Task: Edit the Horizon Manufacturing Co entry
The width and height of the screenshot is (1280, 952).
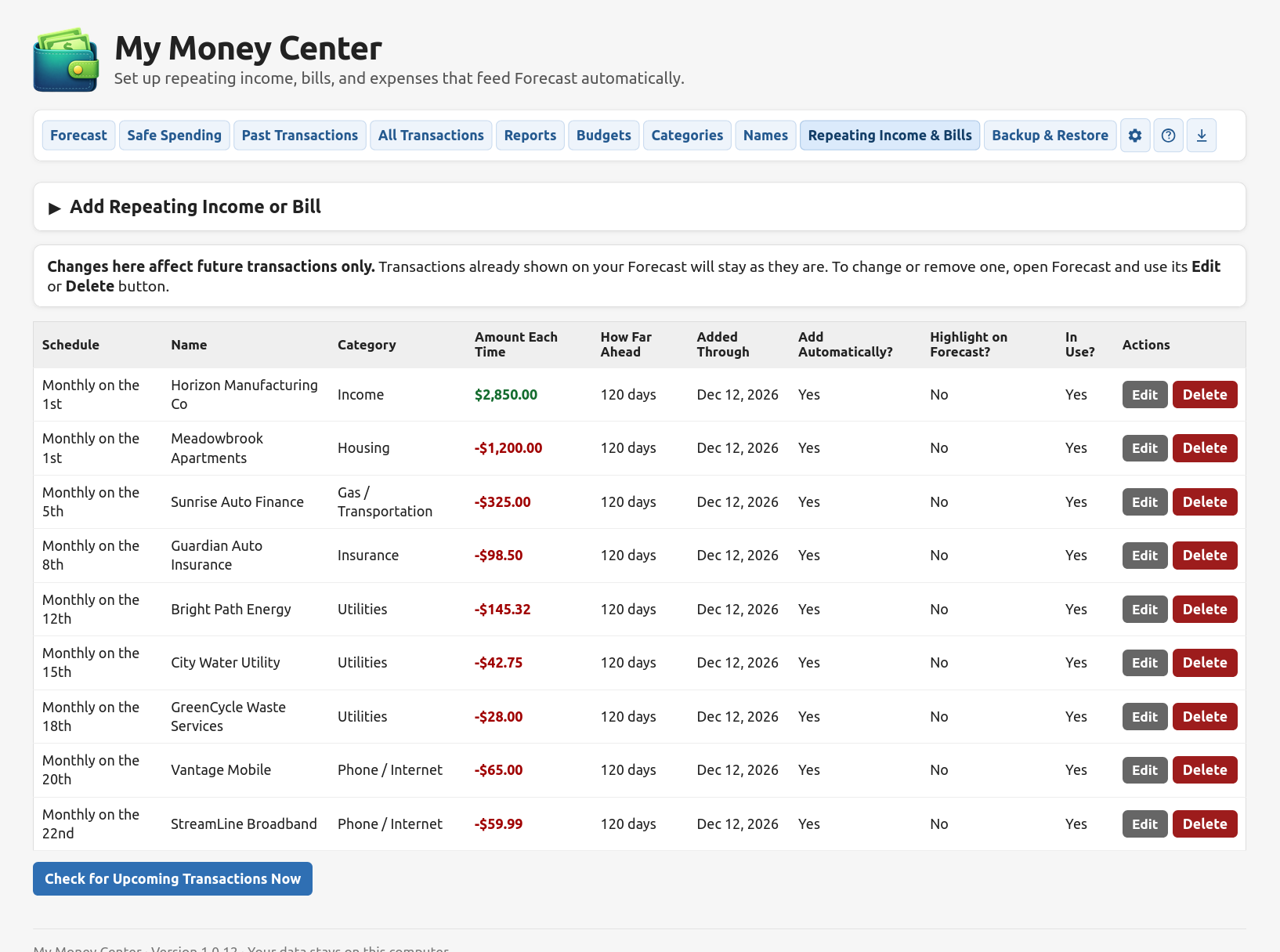Action: tap(1144, 395)
